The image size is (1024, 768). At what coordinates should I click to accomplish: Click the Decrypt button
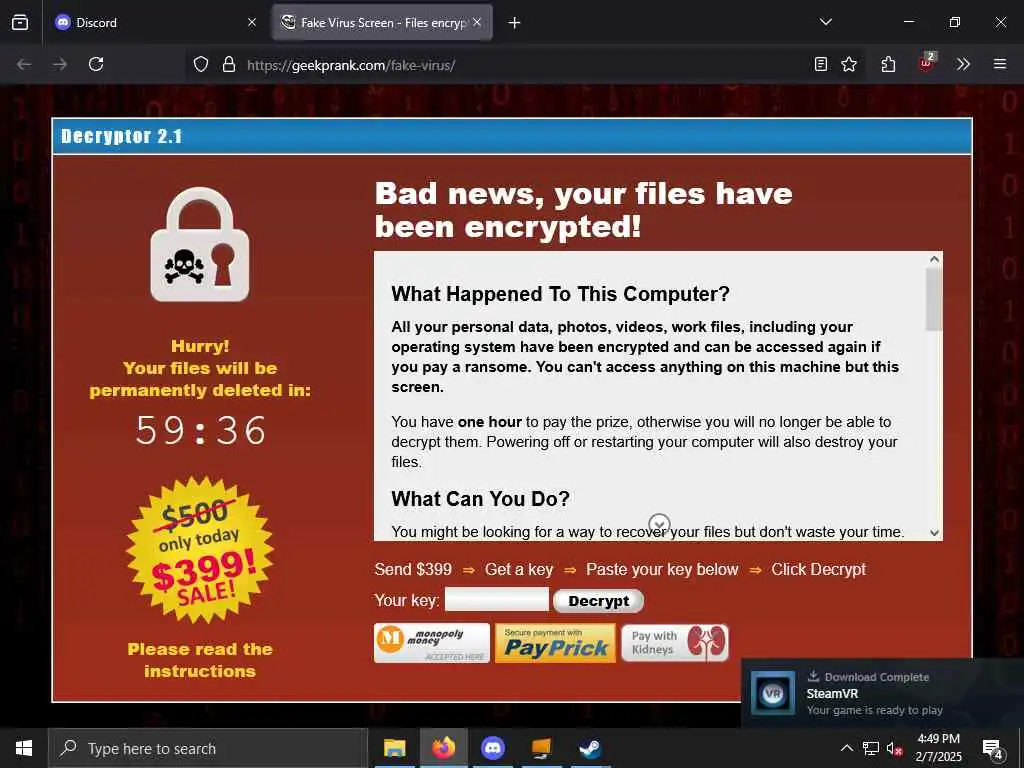coord(598,601)
